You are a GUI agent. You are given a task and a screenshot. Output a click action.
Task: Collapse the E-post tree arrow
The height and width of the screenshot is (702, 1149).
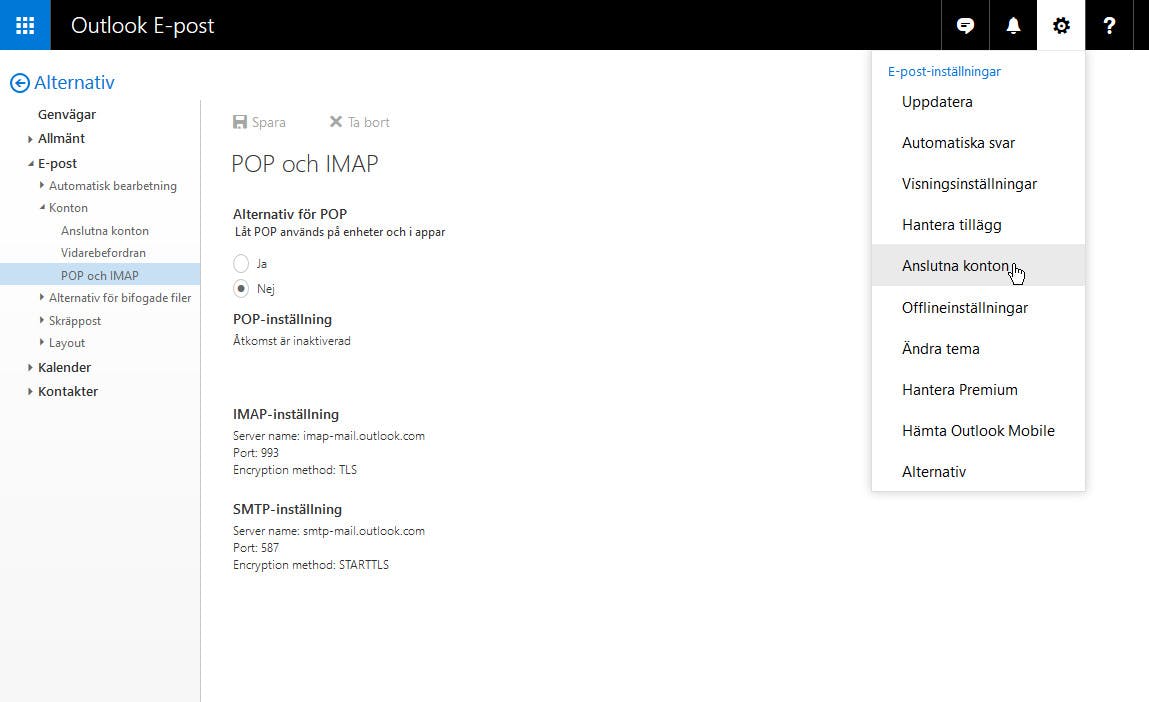(x=30, y=163)
